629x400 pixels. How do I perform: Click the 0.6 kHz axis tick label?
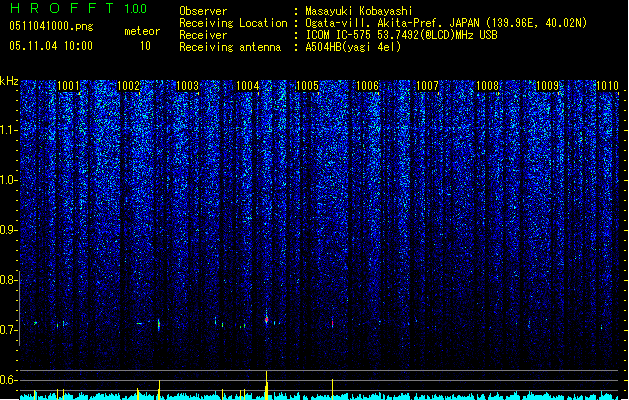click(x=9, y=380)
